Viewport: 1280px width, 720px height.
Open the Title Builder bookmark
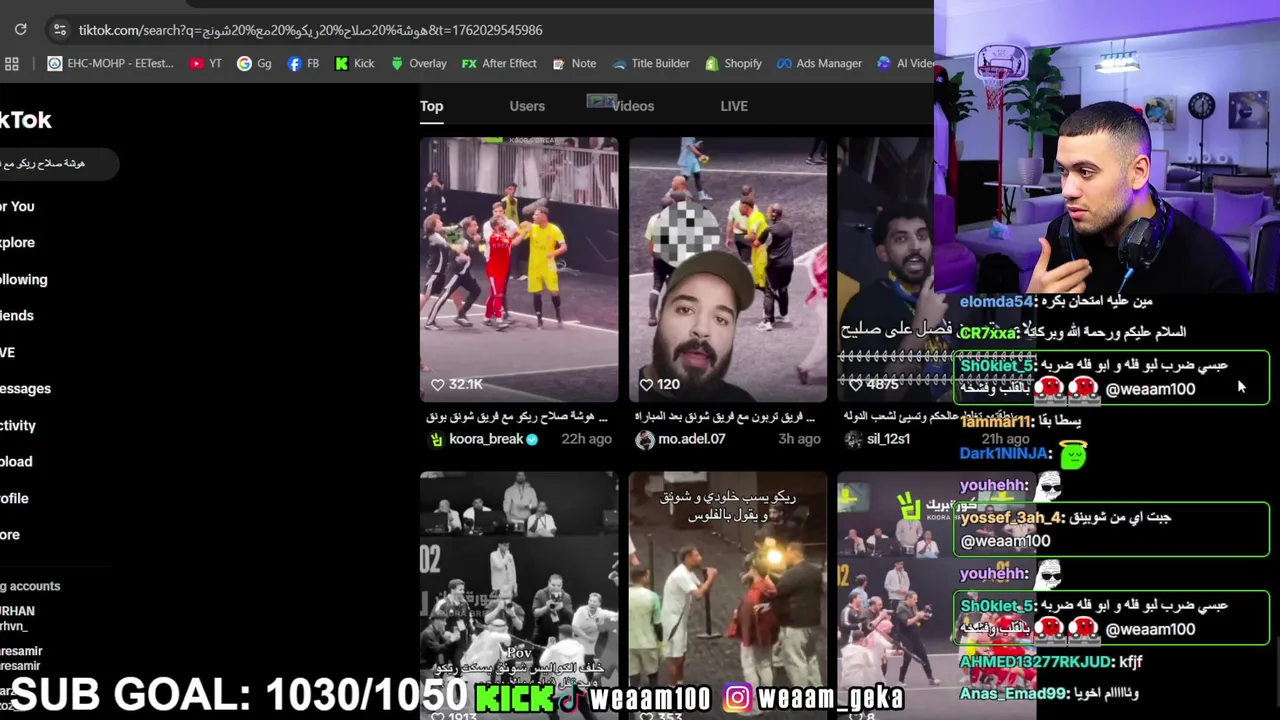[x=651, y=64]
